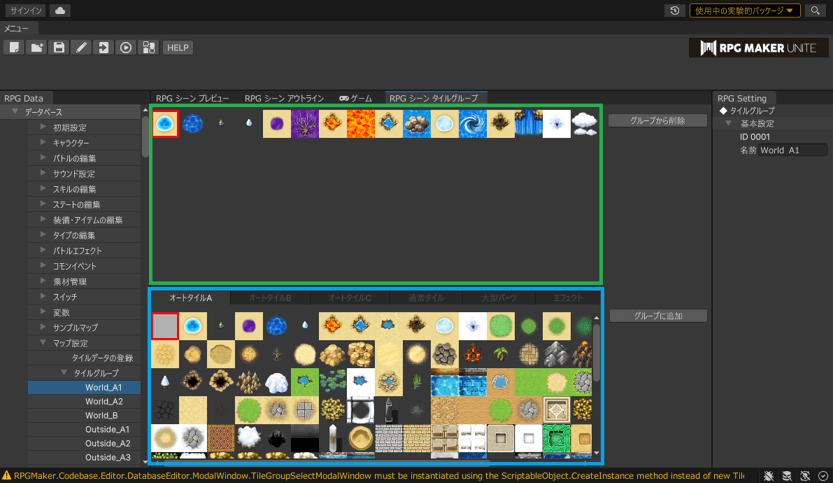Click the bug debugger icon in status bar
Viewport: 833px width, 483px height.
click(x=770, y=476)
